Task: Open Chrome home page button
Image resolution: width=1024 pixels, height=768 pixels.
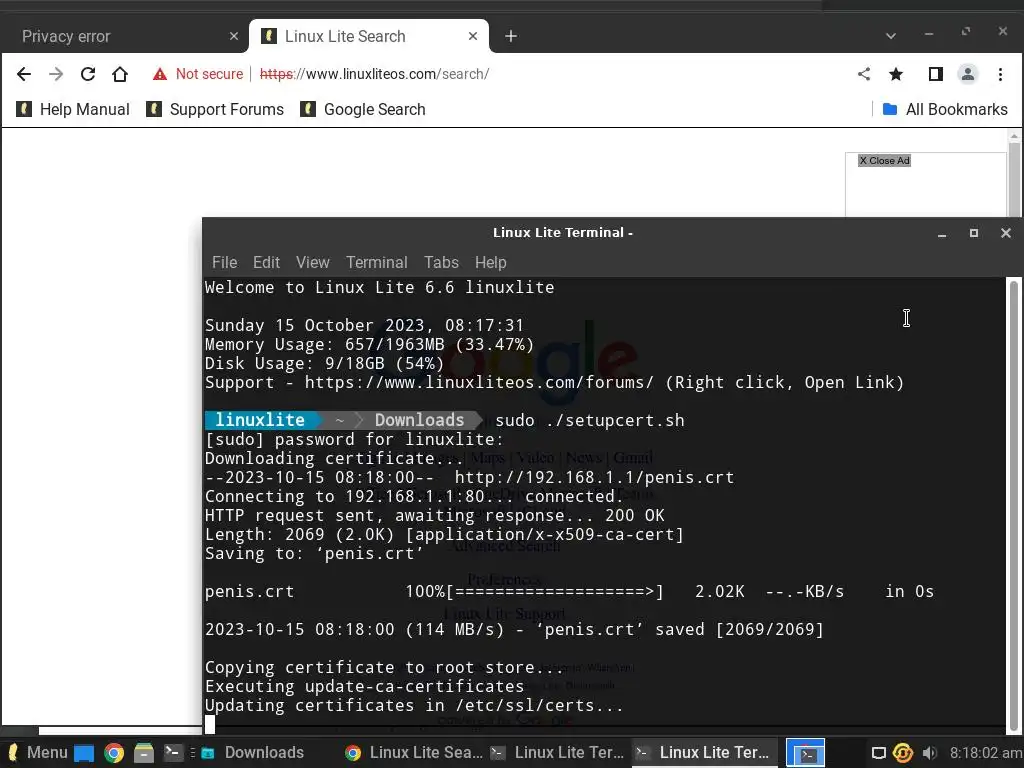Action: [120, 74]
